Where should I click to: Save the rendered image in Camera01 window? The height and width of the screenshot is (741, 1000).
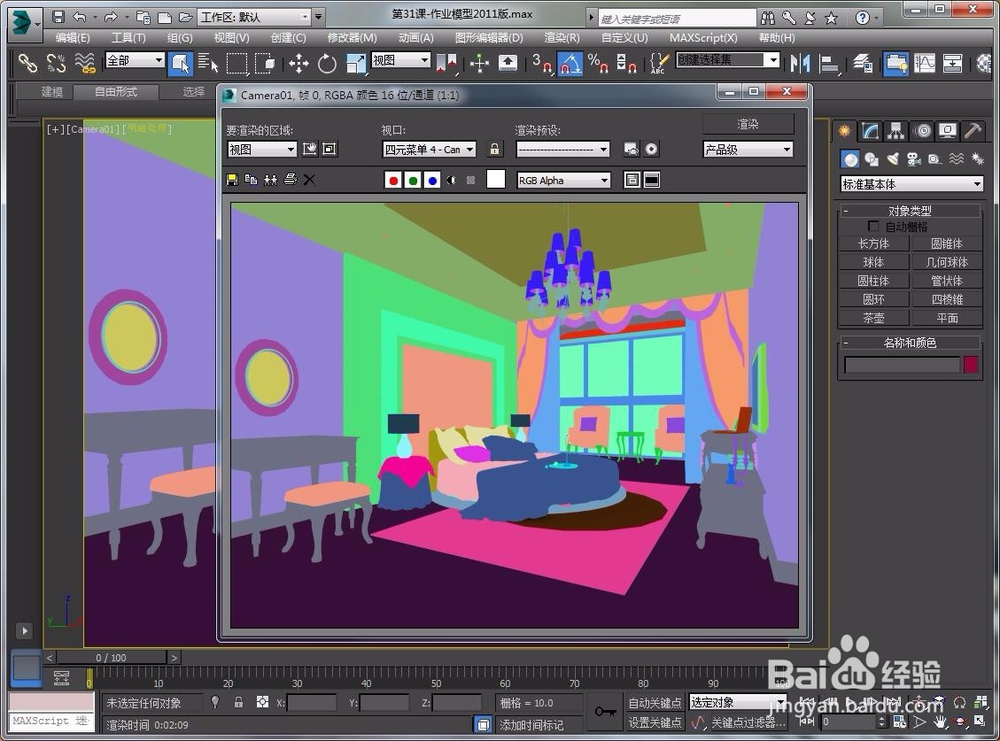[232, 180]
